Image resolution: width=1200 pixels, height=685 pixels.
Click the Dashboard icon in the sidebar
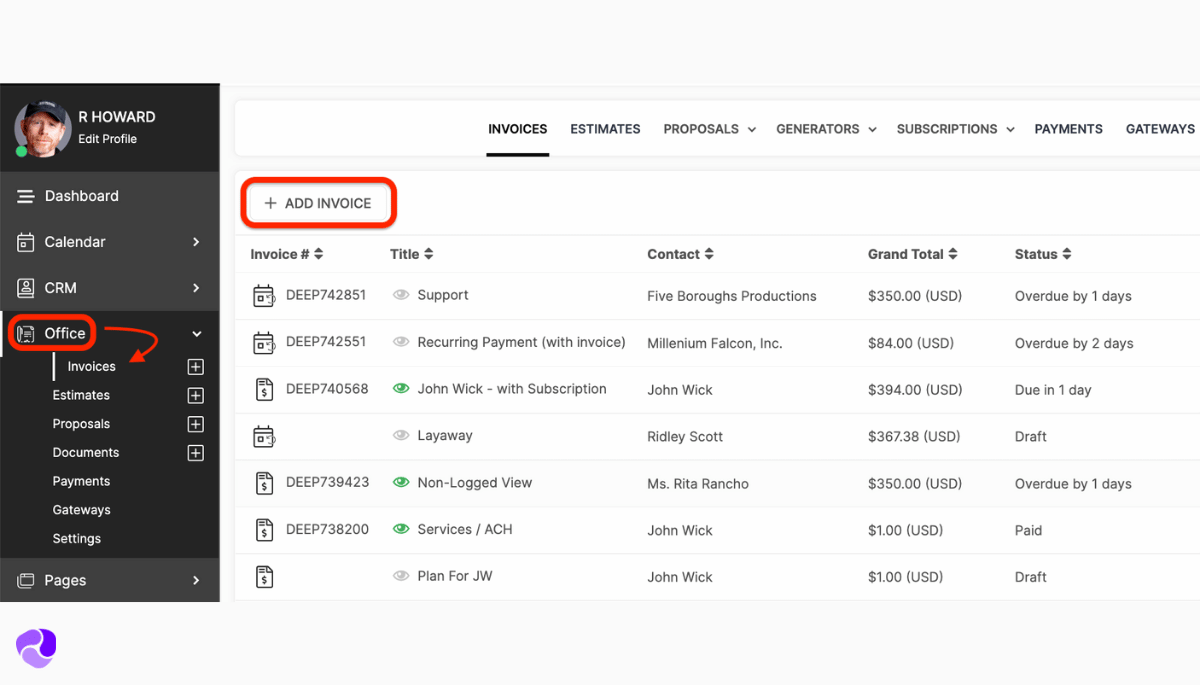(27, 195)
